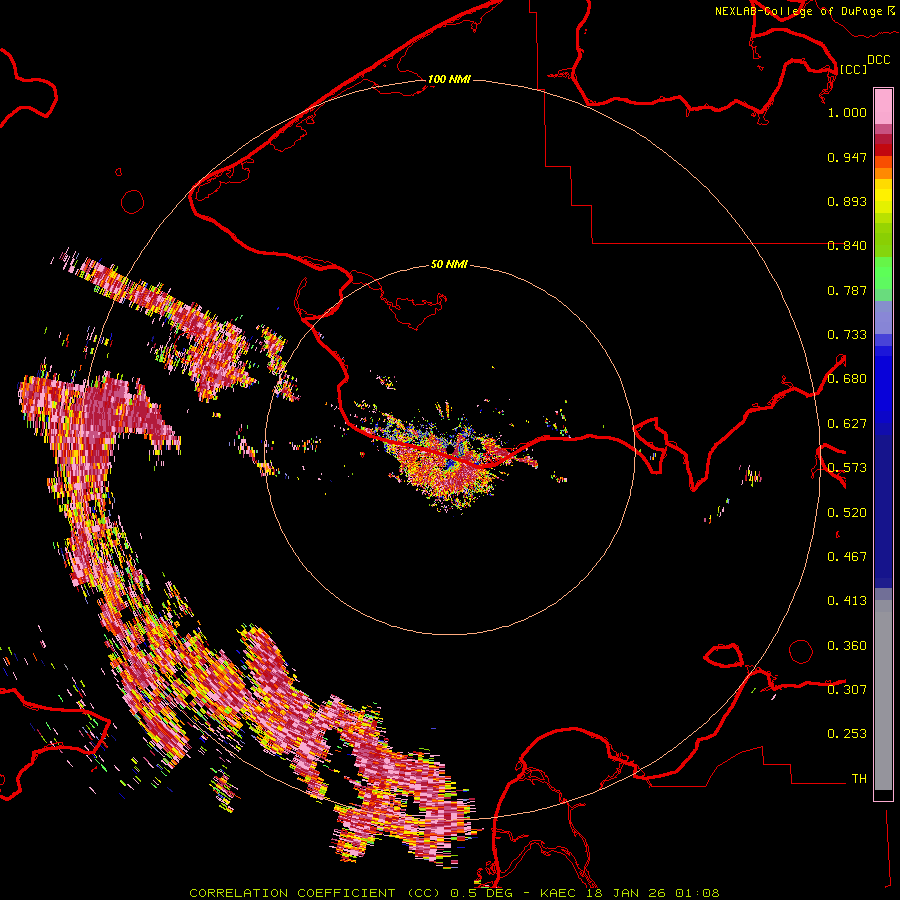Click the 50 NMI range ring label
This screenshot has height=900, width=900.
tap(449, 264)
